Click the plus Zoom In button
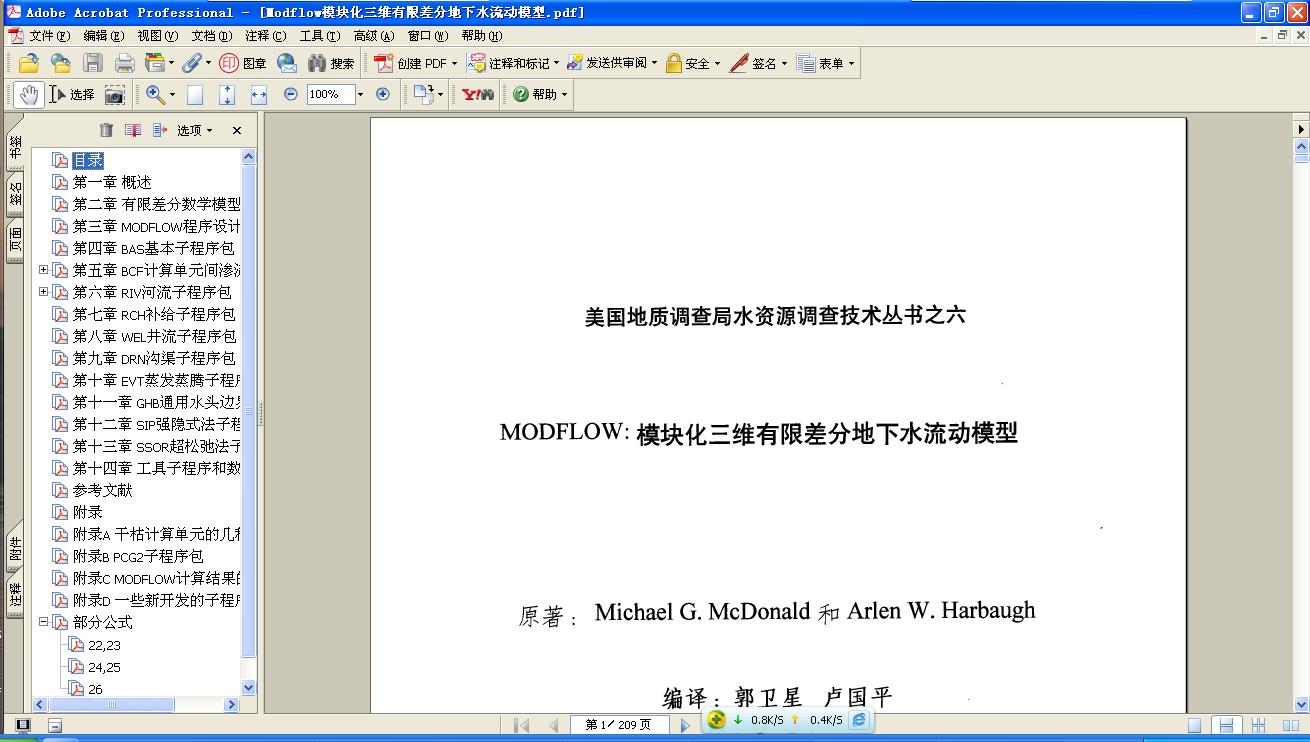The height and width of the screenshot is (742, 1310). 382,94
